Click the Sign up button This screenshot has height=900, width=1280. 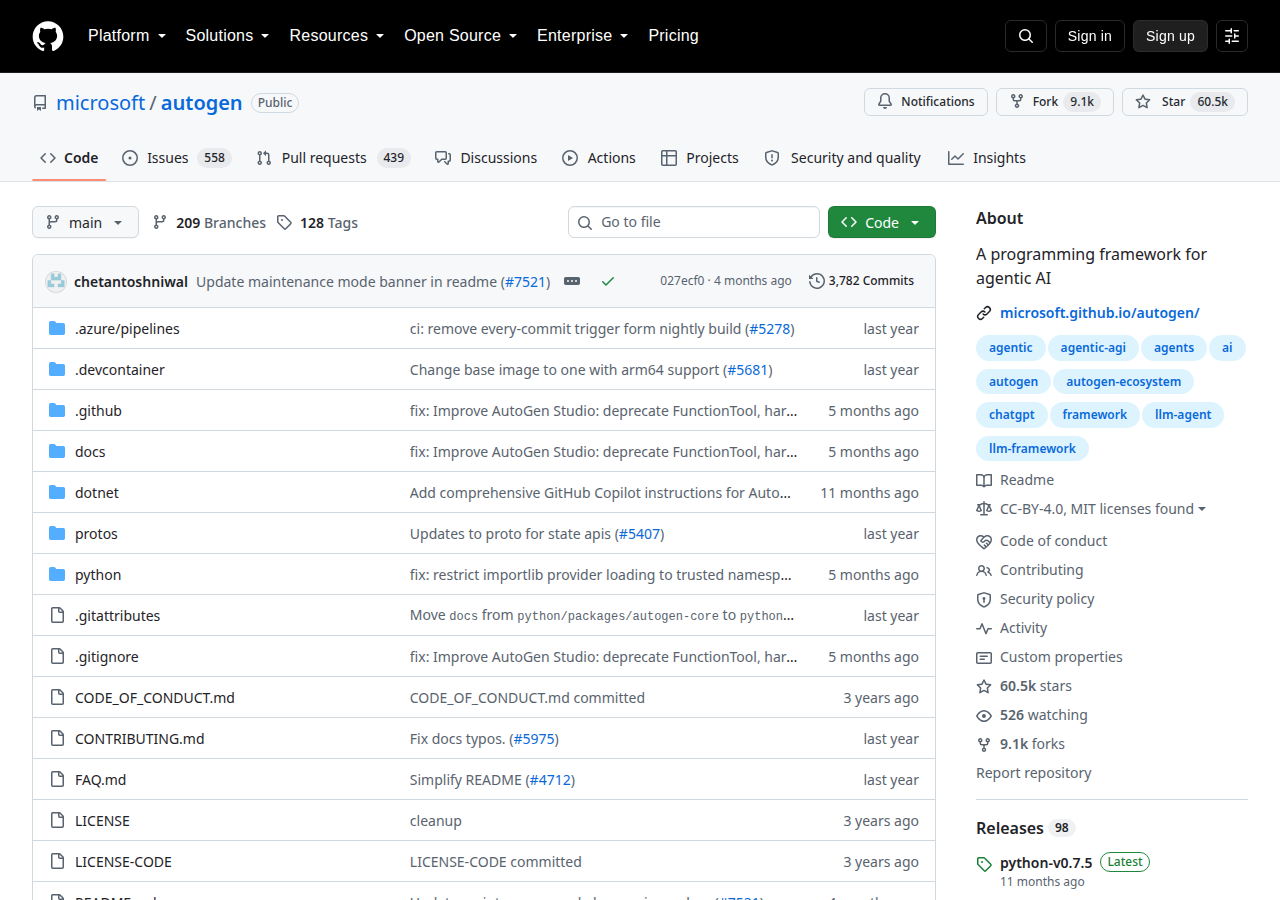click(x=1170, y=36)
